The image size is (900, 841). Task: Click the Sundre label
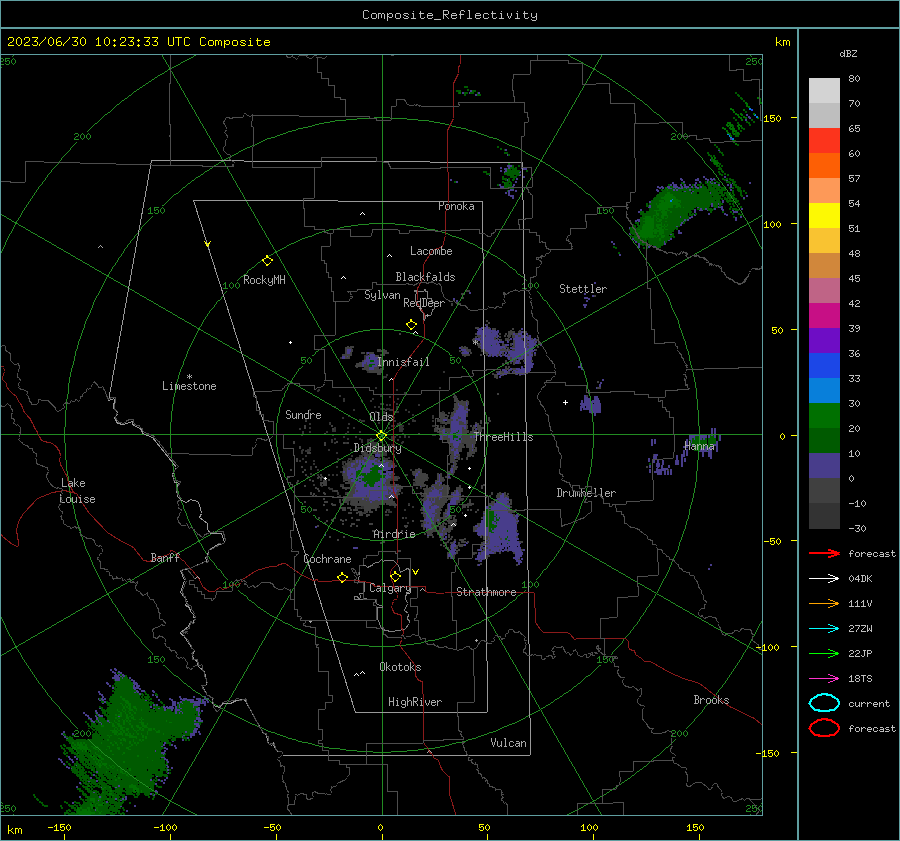click(303, 414)
